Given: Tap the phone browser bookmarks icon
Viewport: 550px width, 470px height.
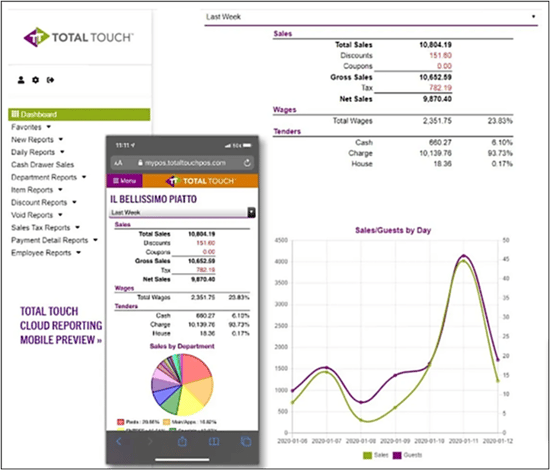Looking at the screenshot, I should point(214,442).
